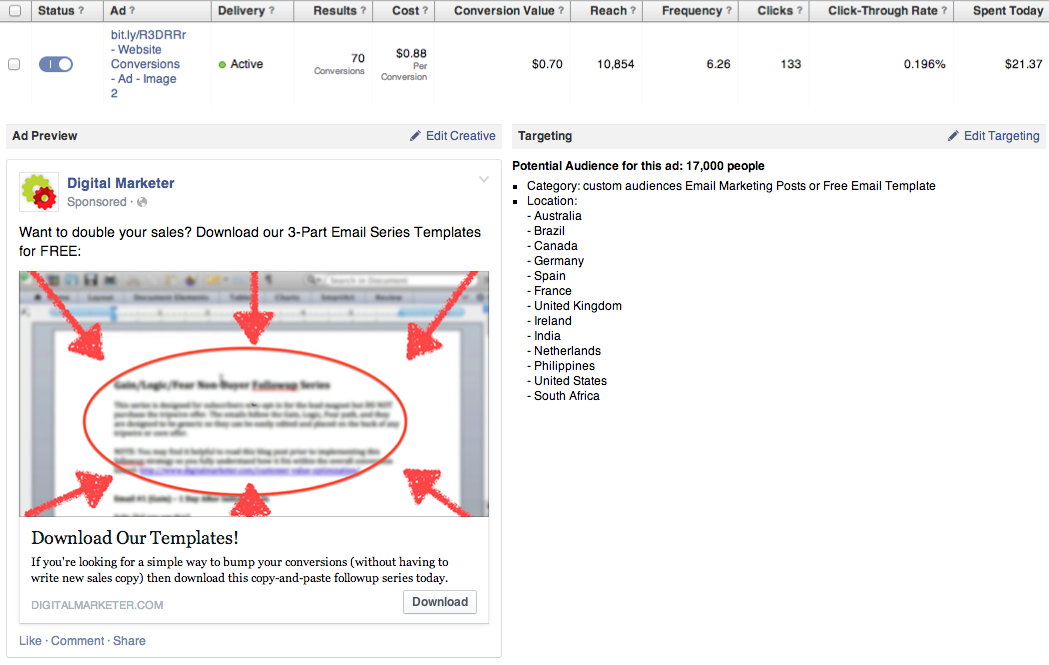
Task: Click the Australia location entry
Action: click(557, 216)
